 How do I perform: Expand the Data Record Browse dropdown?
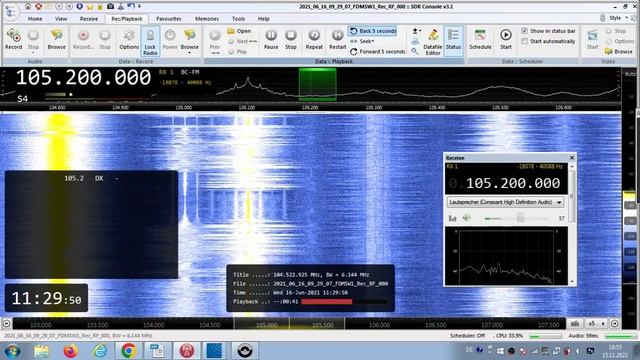189,53
